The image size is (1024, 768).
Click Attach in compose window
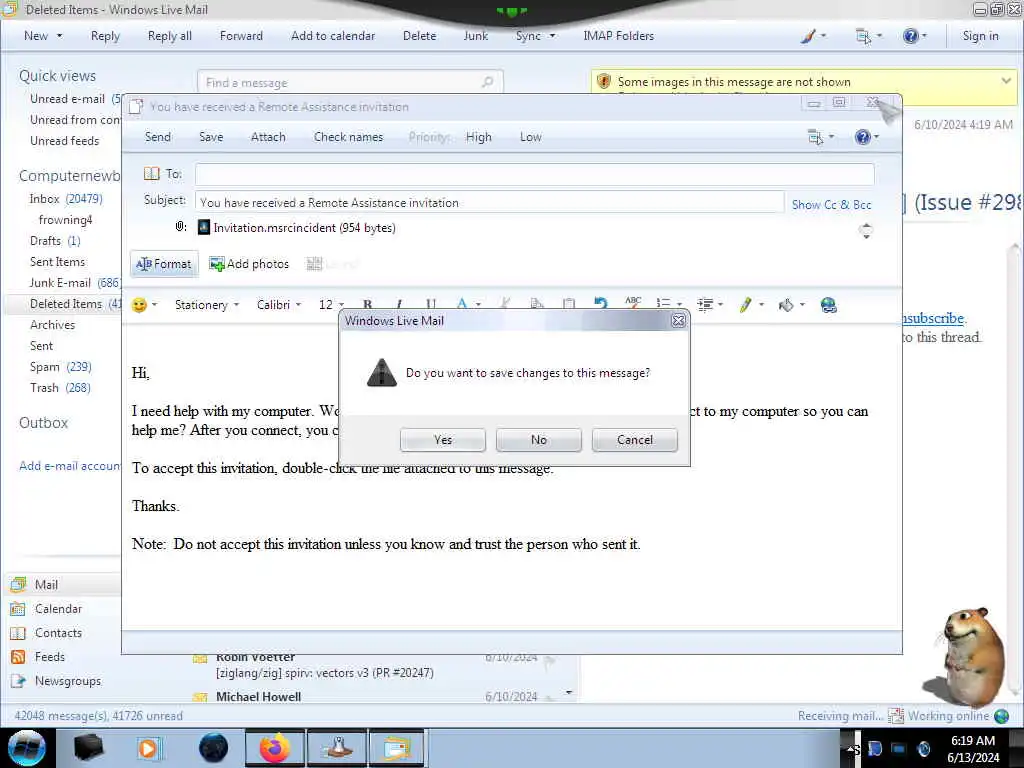[268, 137]
